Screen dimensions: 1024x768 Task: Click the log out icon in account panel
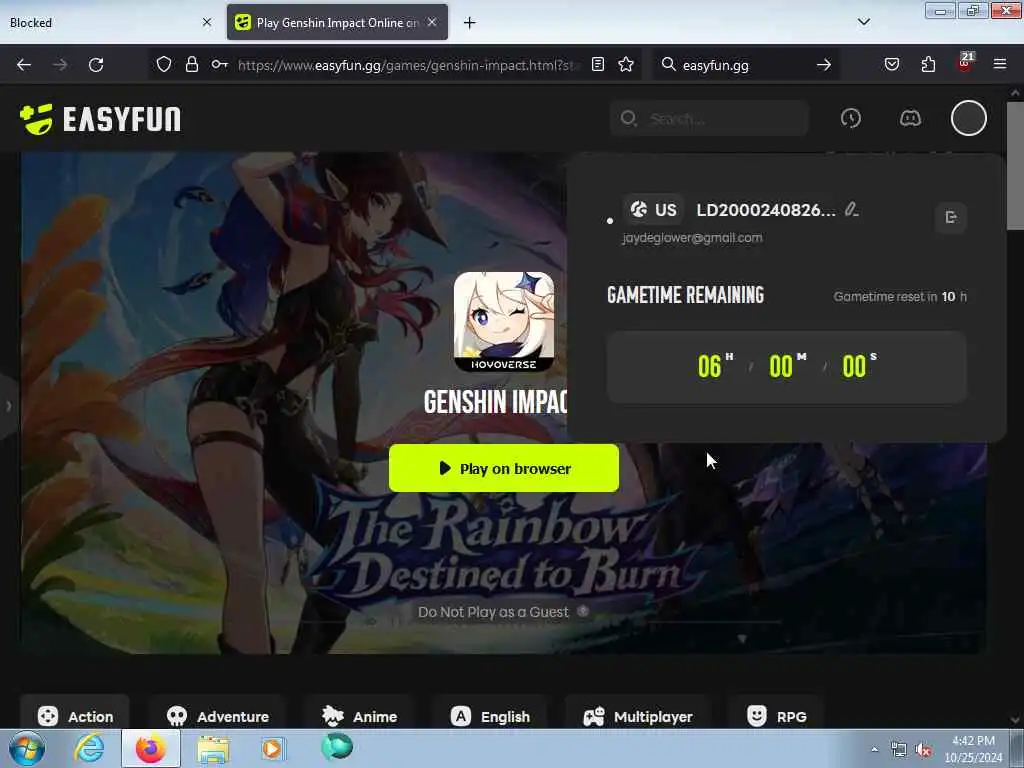(951, 217)
